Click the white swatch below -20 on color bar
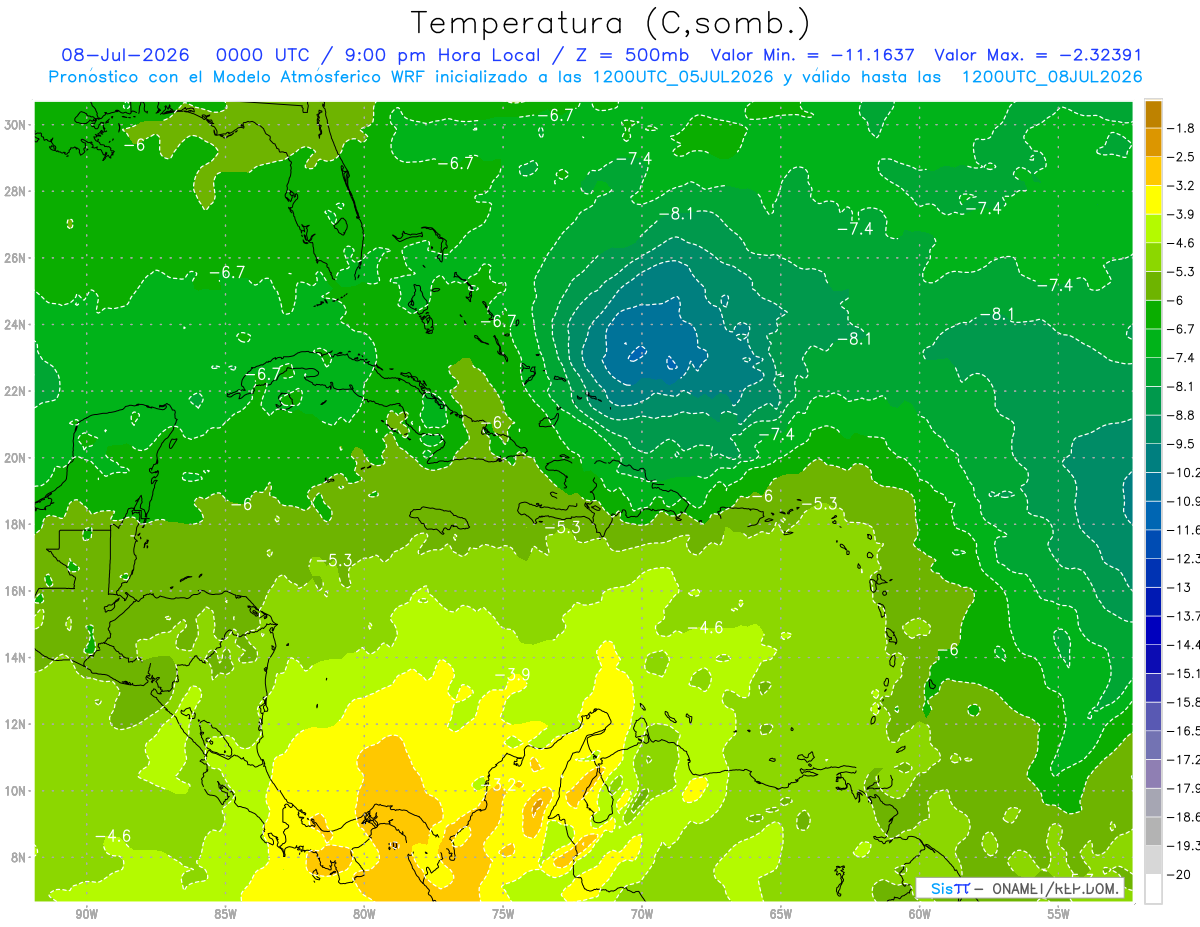1200x927 pixels. 1153,889
